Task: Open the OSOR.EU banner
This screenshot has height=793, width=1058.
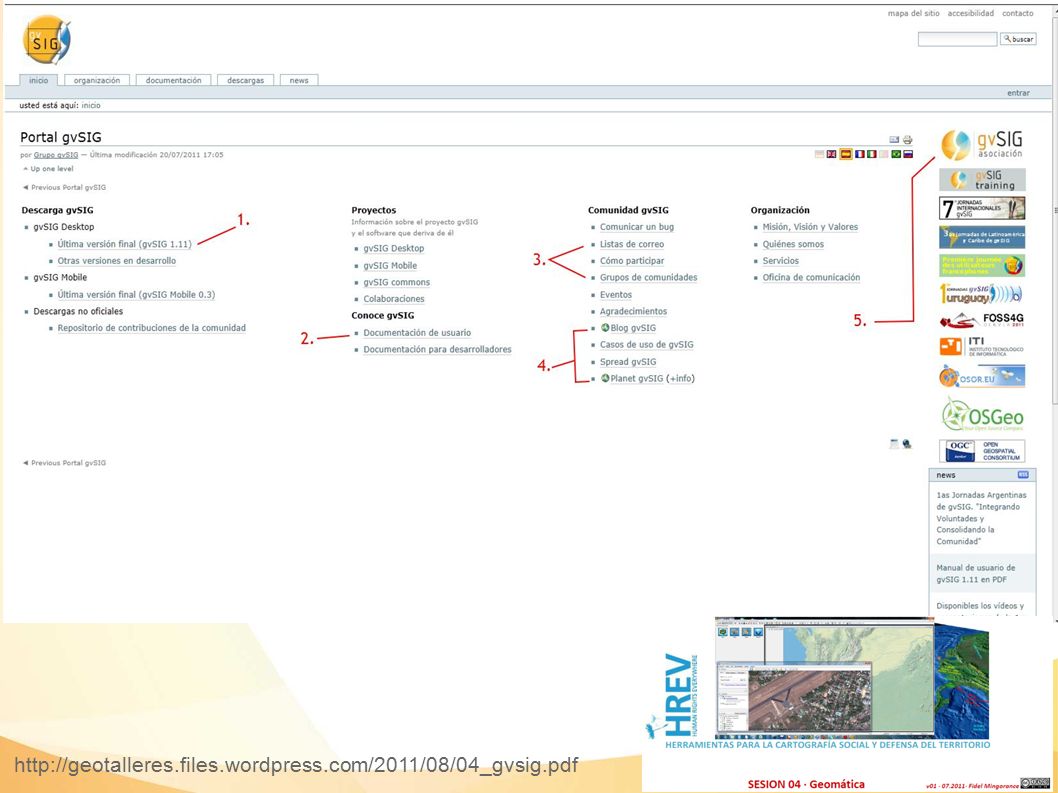Action: pos(982,377)
